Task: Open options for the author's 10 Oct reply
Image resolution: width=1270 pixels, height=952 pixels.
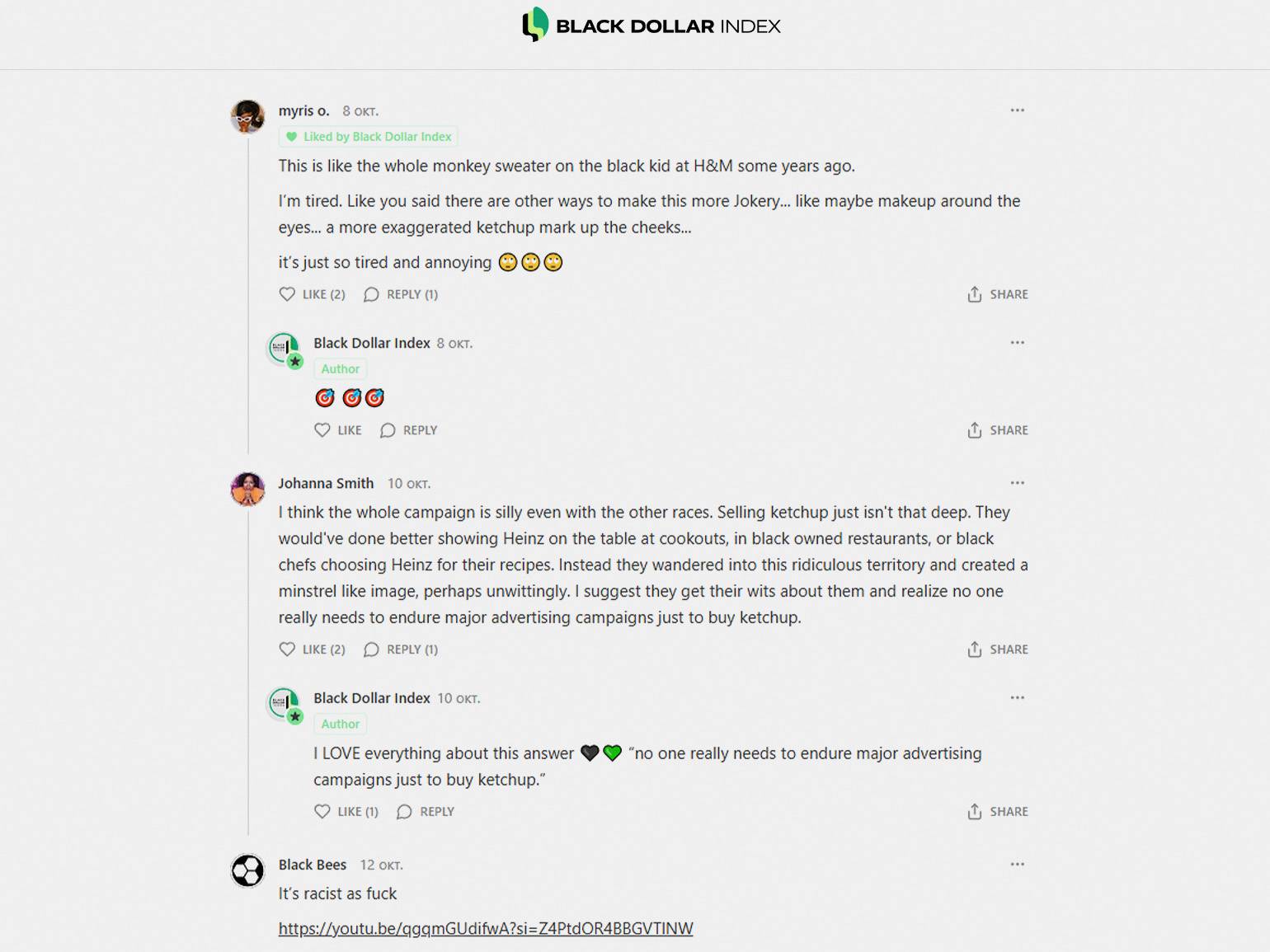Action: pyautogui.click(x=1017, y=698)
